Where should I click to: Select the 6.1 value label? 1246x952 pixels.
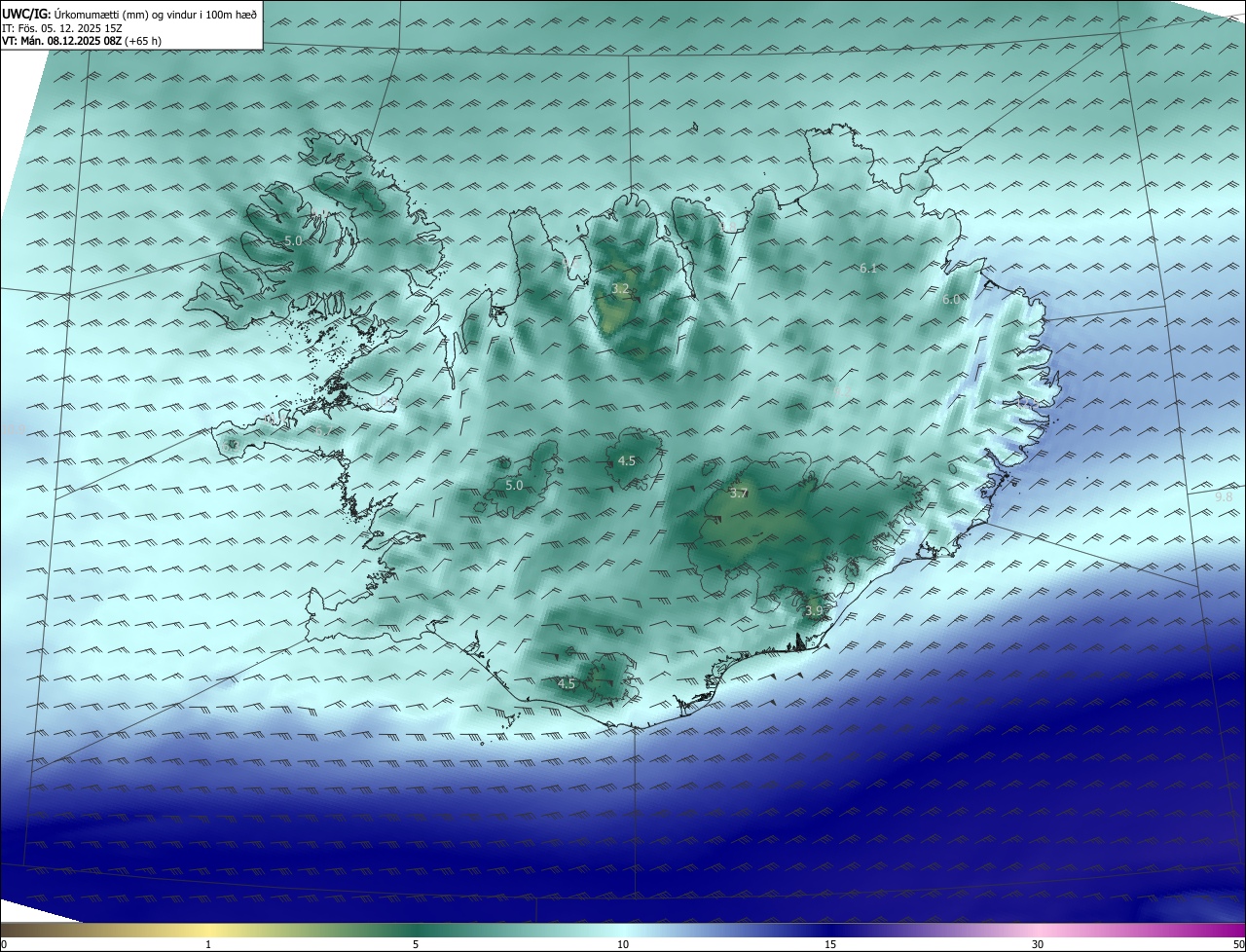tap(868, 268)
